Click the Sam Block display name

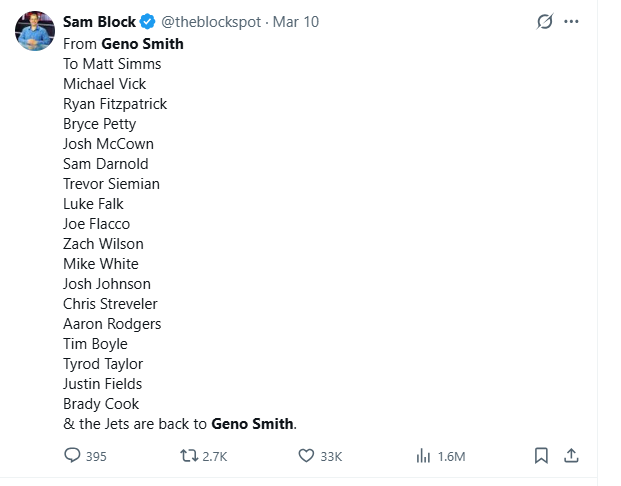[99, 22]
